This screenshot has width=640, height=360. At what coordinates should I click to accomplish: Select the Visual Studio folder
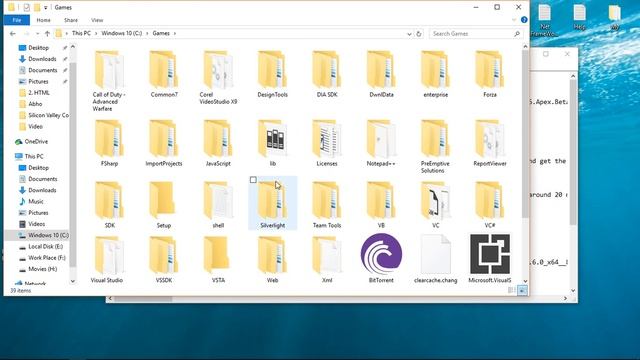[109, 259]
